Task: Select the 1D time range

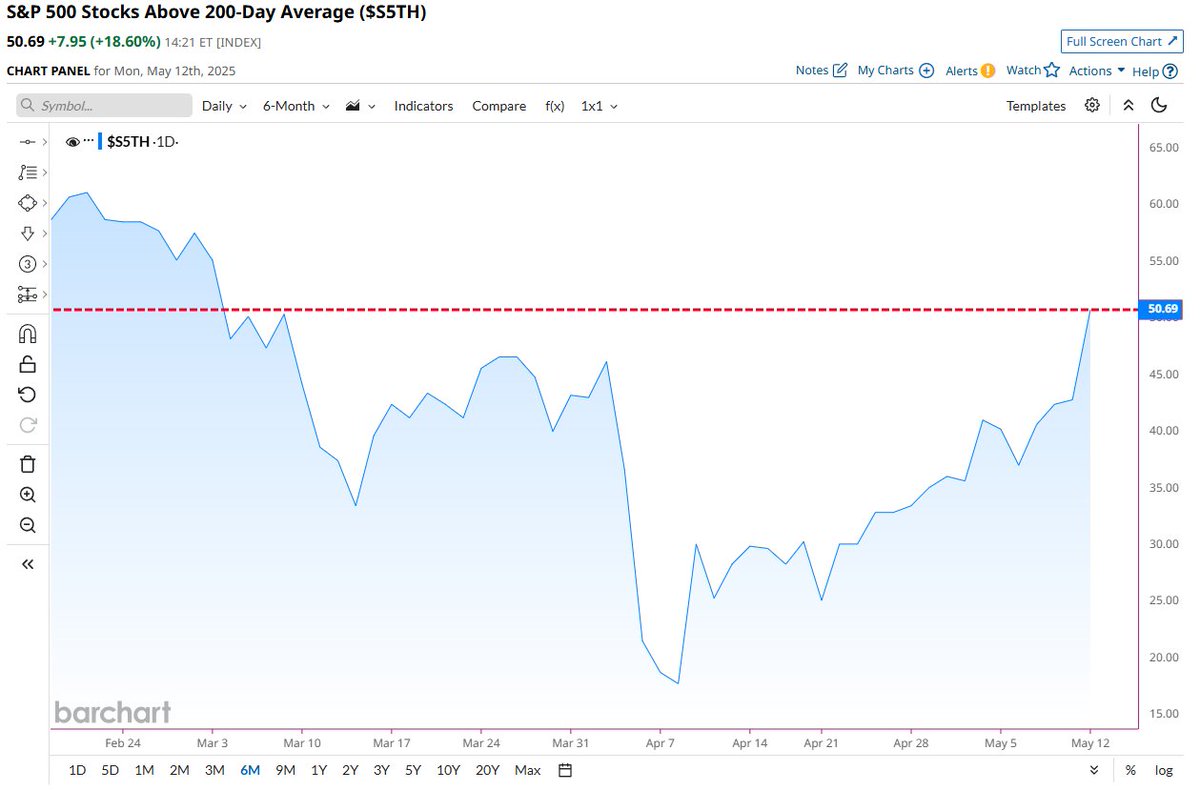Action: click(77, 770)
